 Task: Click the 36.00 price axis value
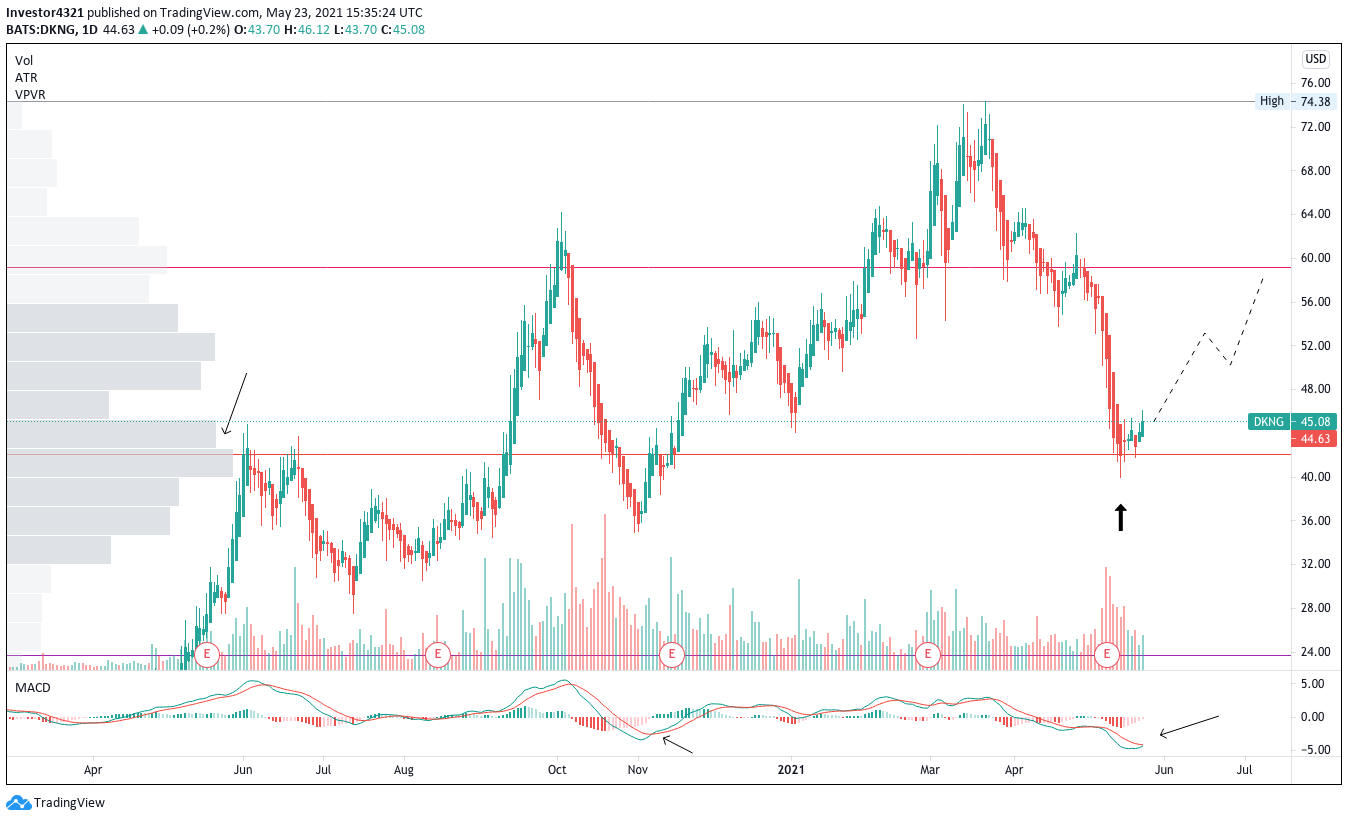point(1315,521)
